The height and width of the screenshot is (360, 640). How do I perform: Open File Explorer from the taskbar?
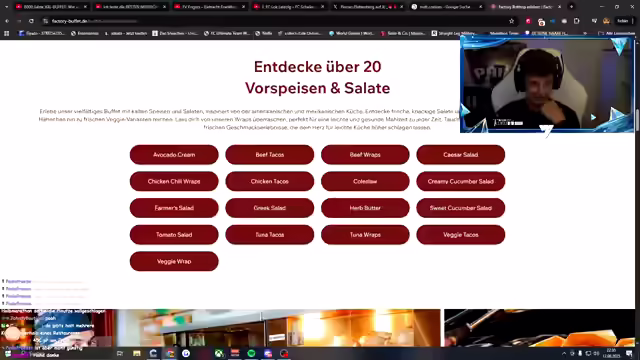tap(137, 353)
